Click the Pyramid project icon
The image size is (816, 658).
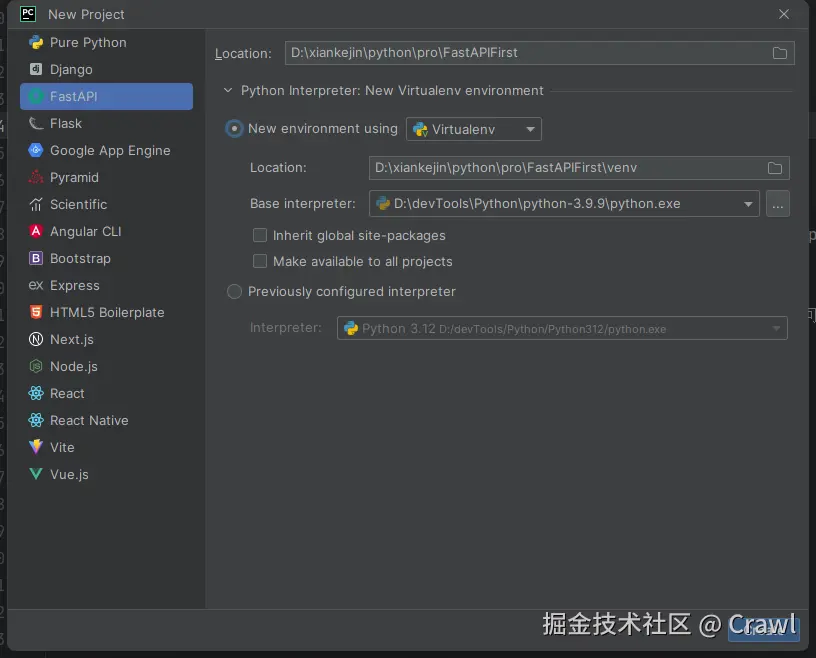(x=36, y=178)
